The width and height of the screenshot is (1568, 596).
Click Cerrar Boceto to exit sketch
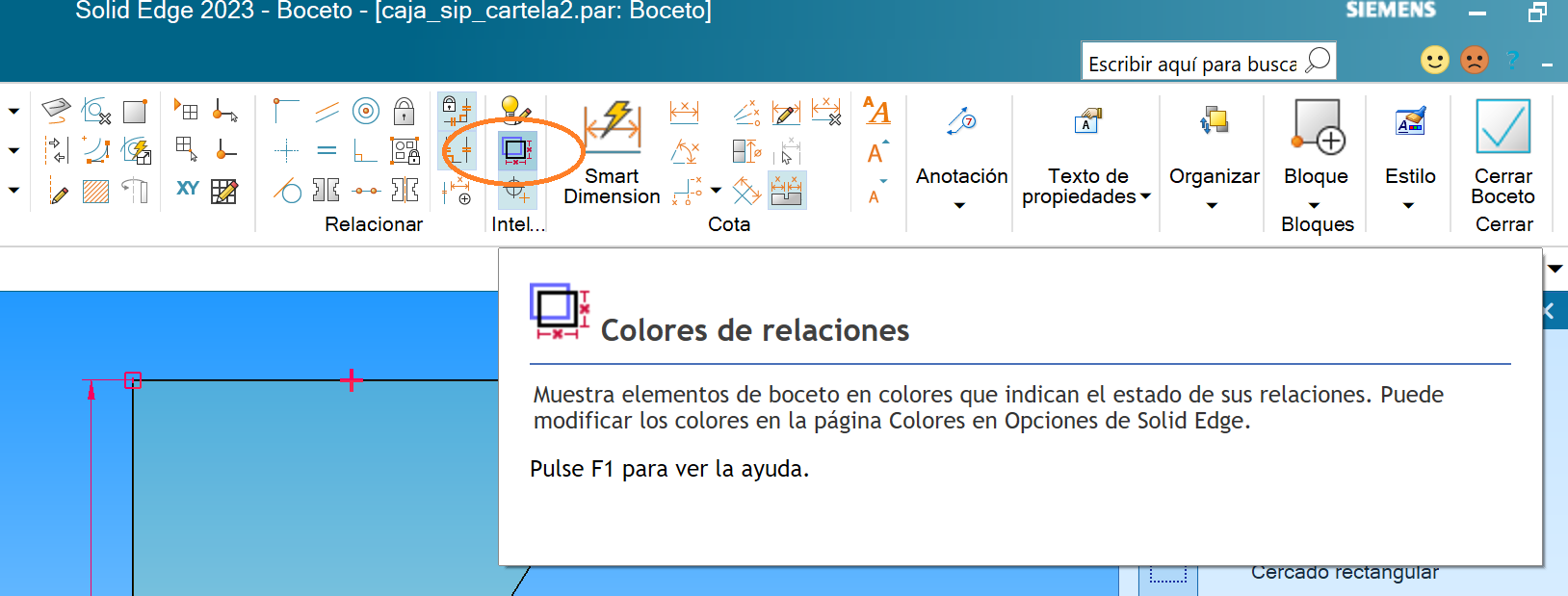pos(1503,152)
